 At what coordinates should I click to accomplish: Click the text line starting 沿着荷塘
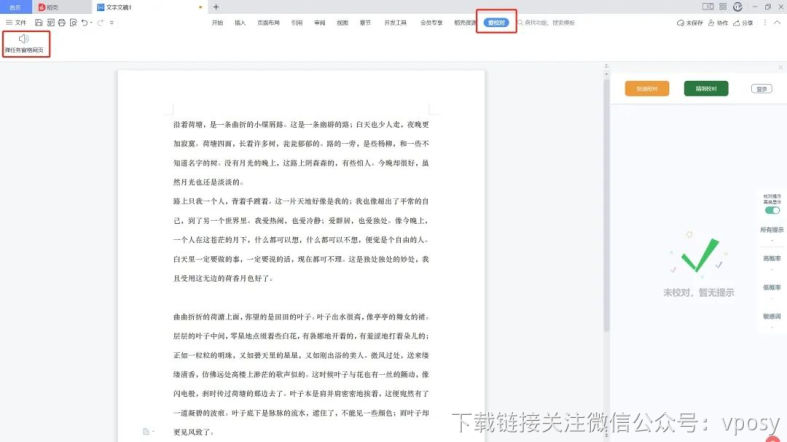coord(301,124)
